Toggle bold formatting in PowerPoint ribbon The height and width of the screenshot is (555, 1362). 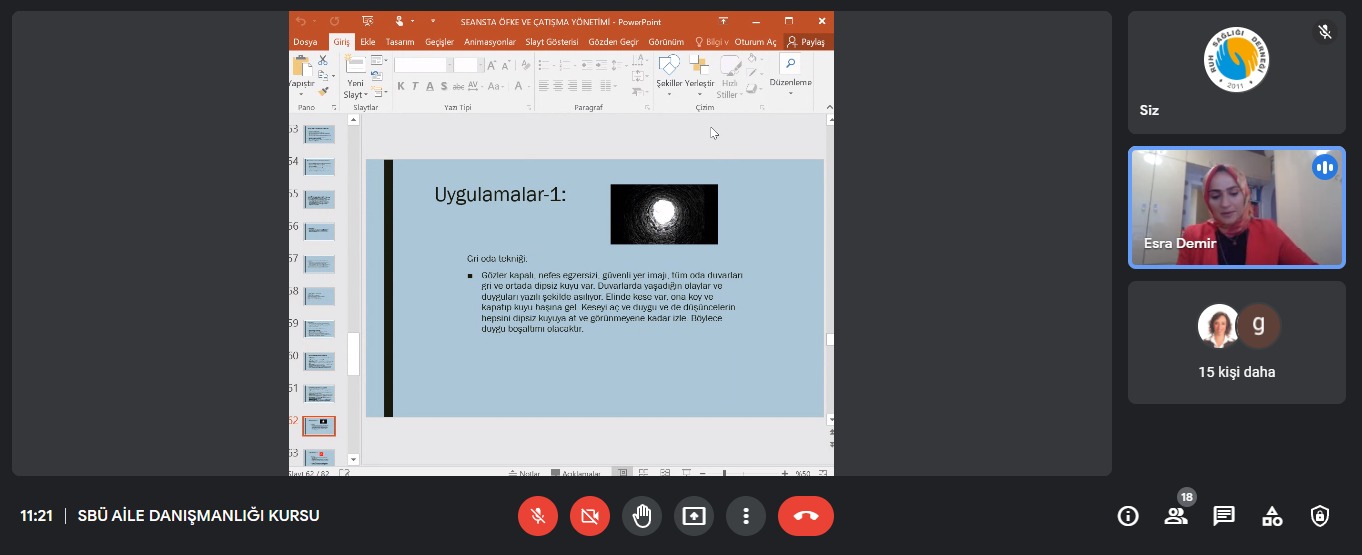coord(400,86)
